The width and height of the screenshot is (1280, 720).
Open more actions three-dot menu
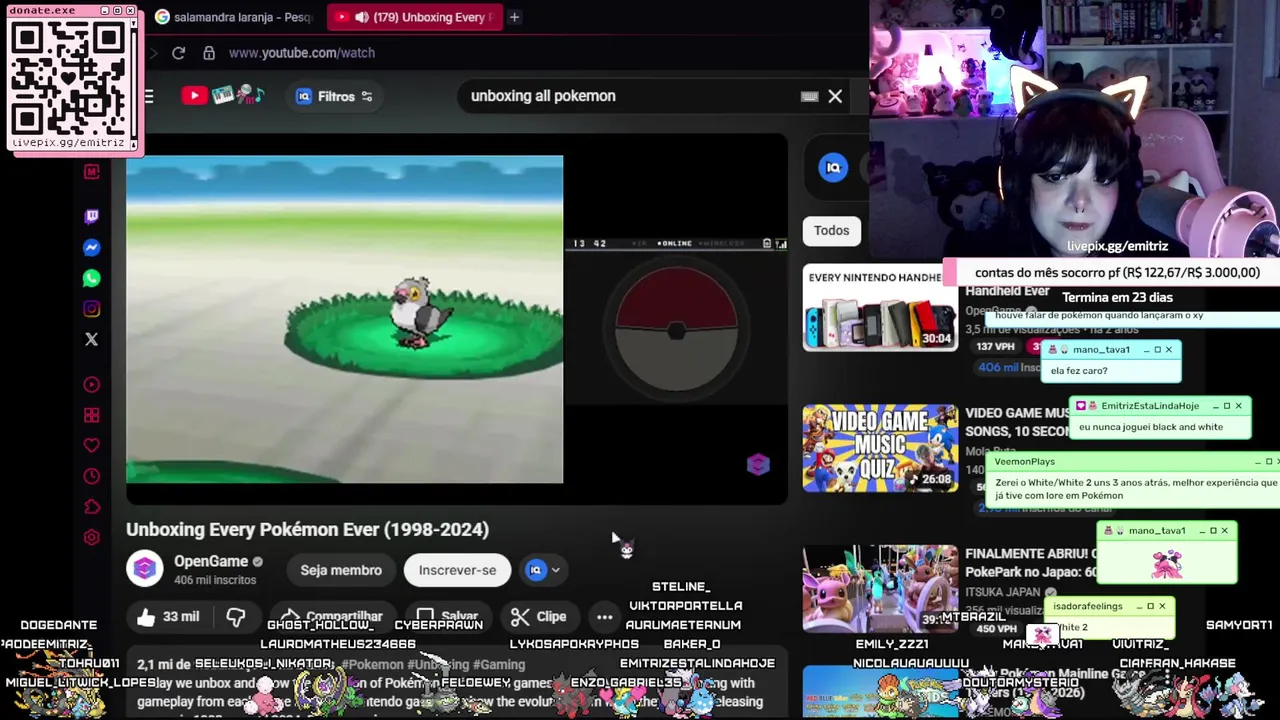coord(604,617)
